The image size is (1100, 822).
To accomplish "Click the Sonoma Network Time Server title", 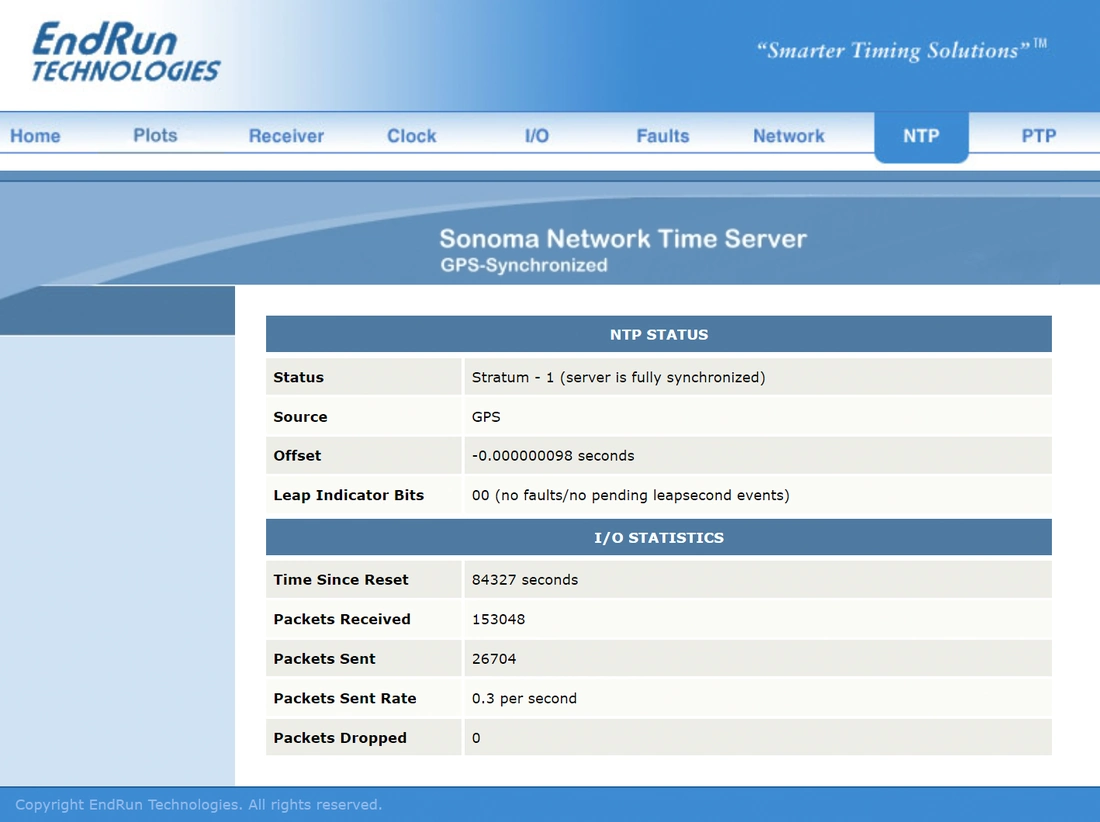I will [x=623, y=238].
